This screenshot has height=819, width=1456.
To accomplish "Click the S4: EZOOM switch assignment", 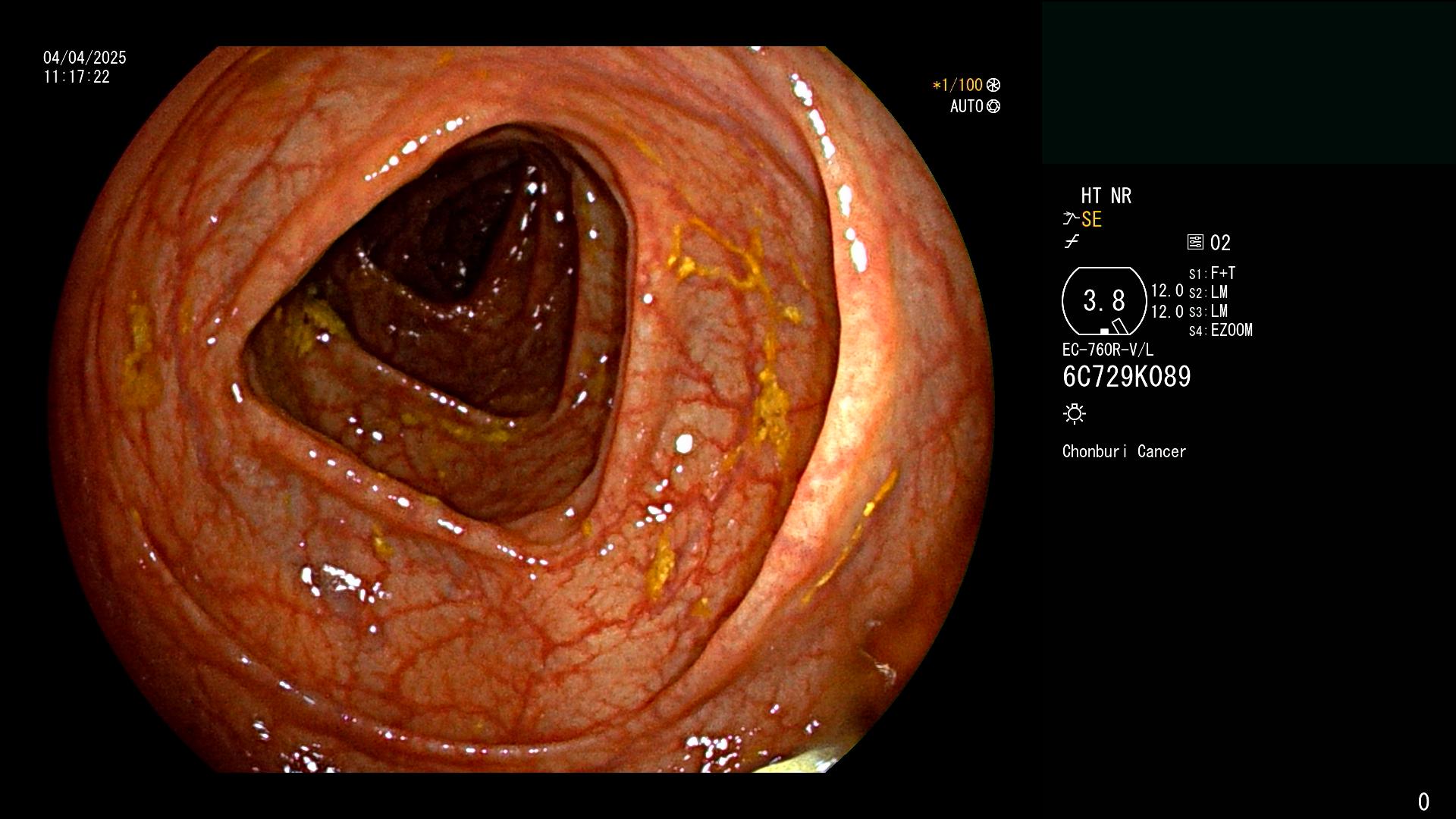I will (x=1221, y=331).
